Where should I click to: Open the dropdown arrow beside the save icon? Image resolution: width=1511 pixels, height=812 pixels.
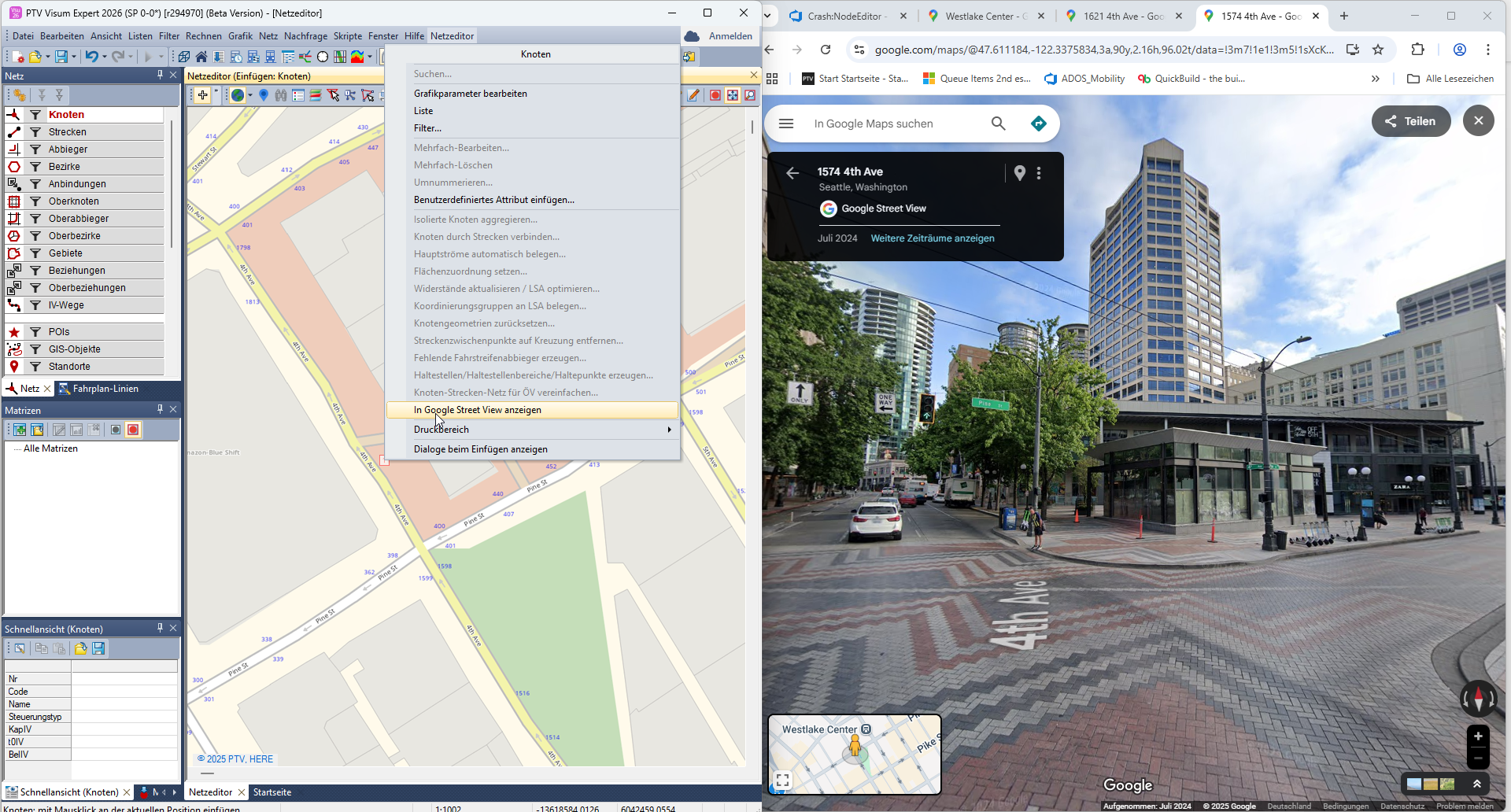pos(74,57)
